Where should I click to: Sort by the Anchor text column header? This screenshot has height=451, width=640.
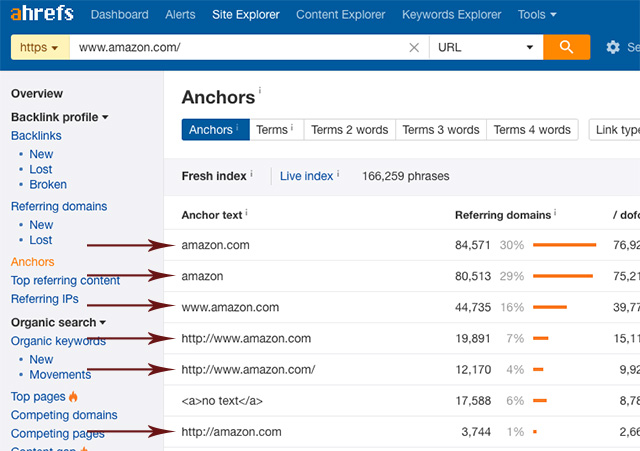212,215
